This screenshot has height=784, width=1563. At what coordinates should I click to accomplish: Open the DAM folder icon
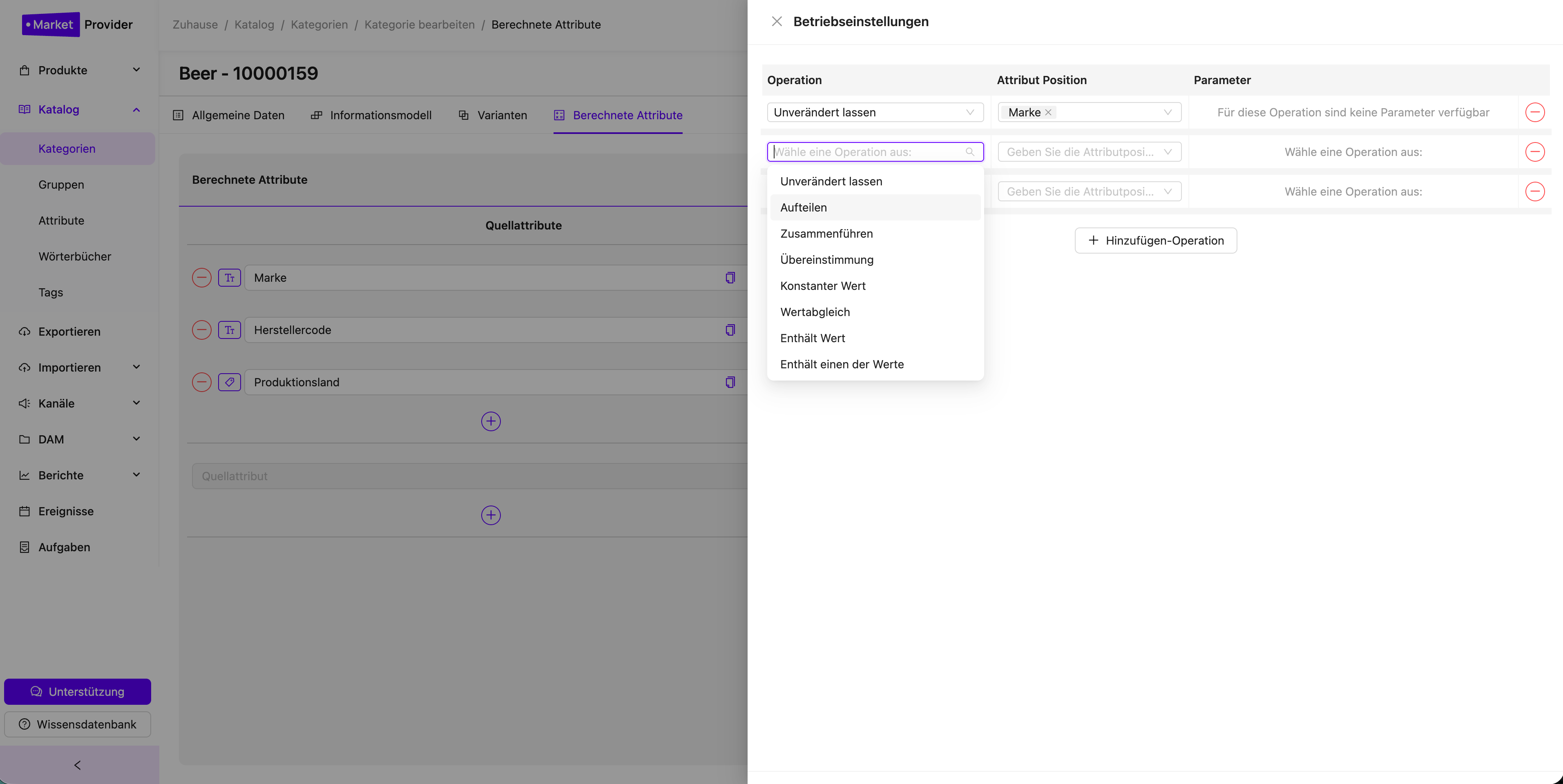pos(24,439)
